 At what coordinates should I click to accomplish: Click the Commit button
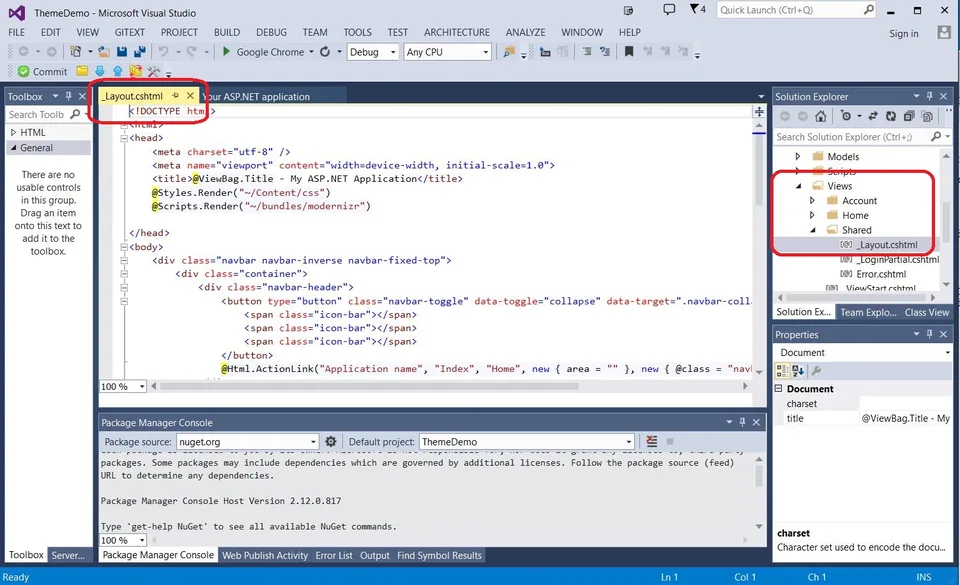point(42,72)
